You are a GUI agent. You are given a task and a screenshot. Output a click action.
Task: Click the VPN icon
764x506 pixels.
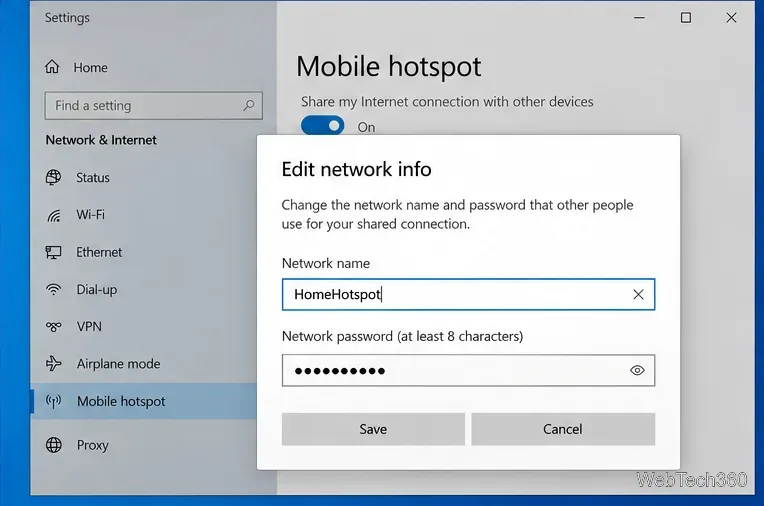tap(53, 327)
